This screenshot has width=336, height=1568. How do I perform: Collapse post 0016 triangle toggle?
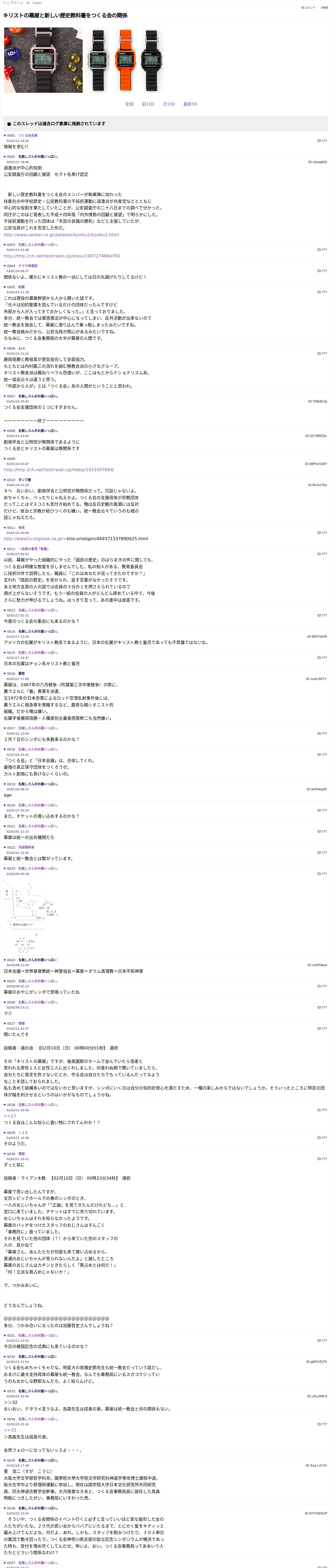(x=5, y=674)
